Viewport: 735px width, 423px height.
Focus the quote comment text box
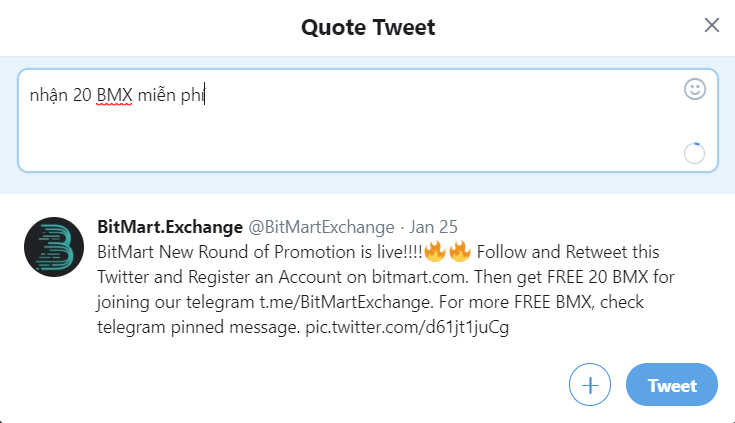[x=350, y=130]
